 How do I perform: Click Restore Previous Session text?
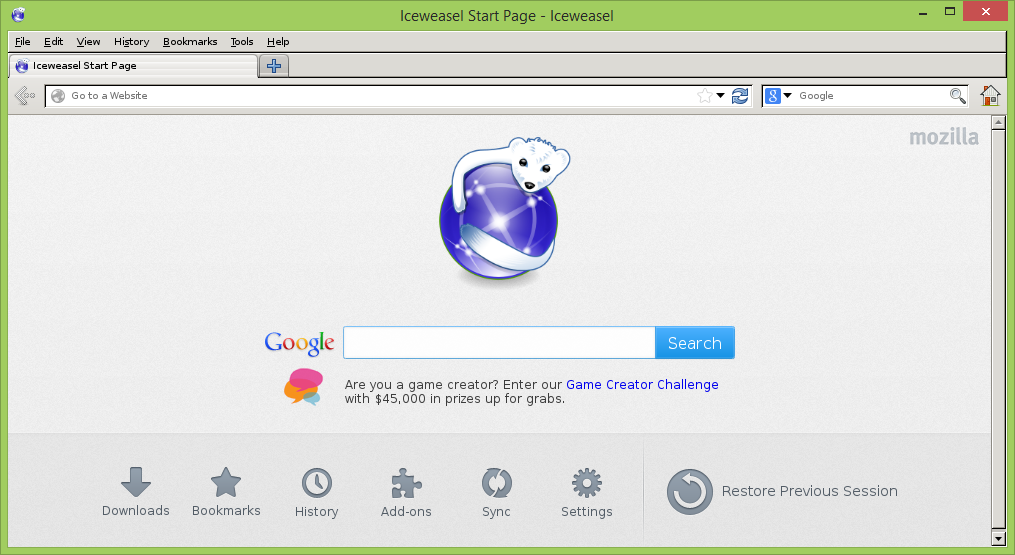(x=809, y=491)
